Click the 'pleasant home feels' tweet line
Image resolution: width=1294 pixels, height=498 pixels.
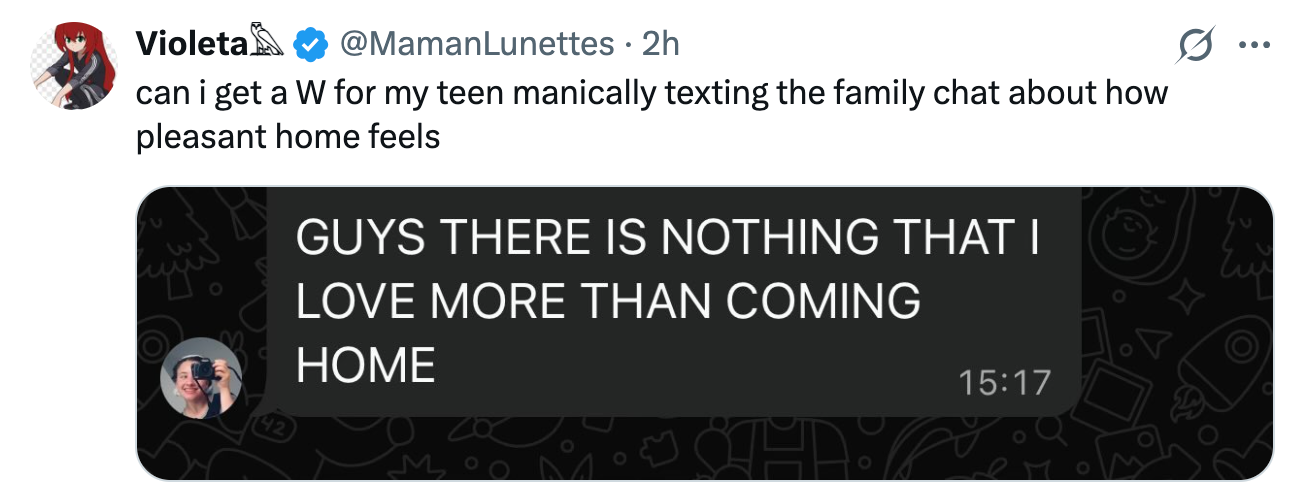288,135
